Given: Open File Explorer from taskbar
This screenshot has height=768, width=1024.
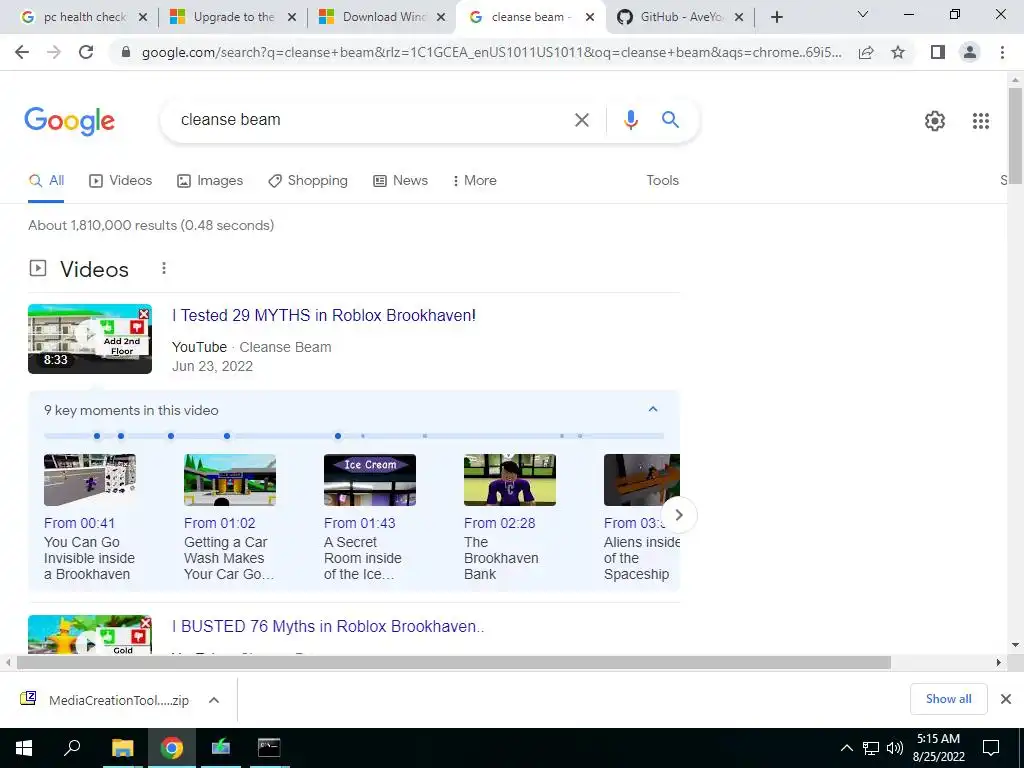Looking at the screenshot, I should tap(122, 748).
